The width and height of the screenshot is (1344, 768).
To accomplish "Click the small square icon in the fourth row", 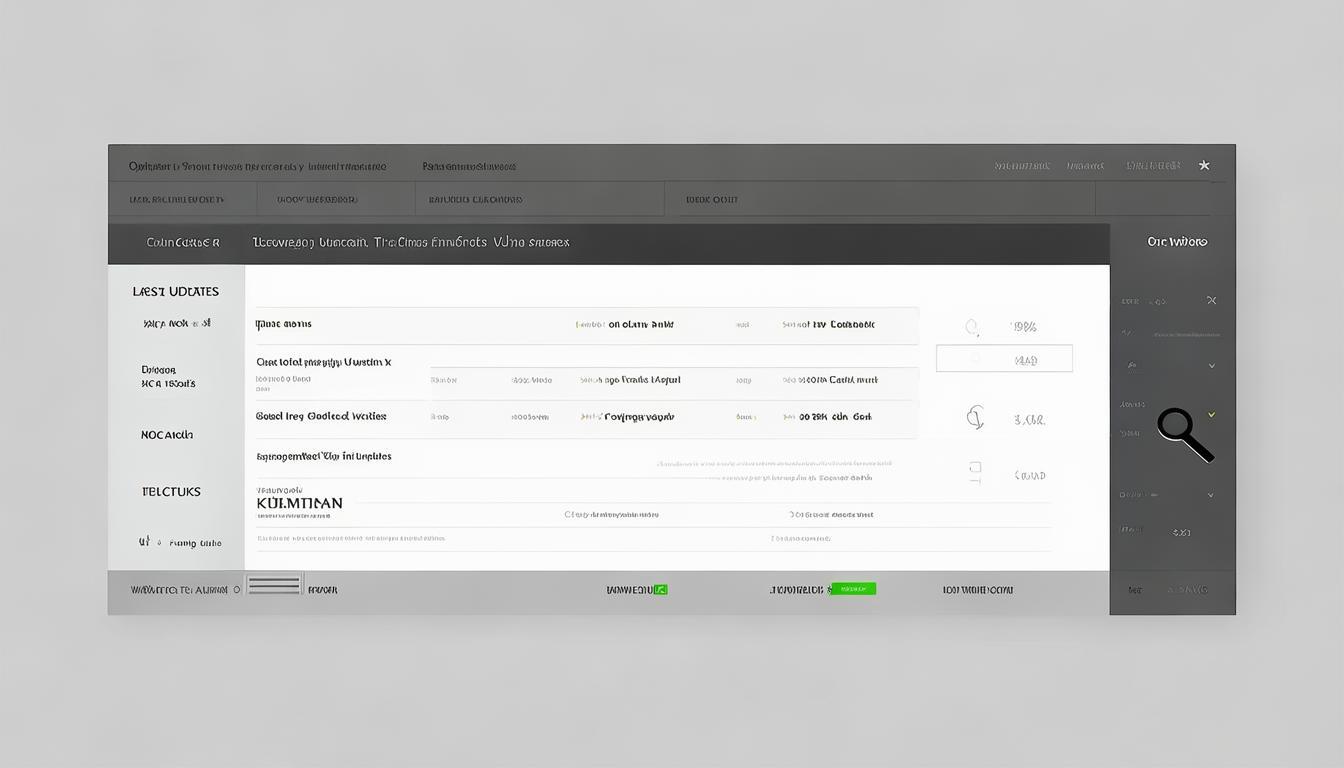I will click(x=975, y=471).
